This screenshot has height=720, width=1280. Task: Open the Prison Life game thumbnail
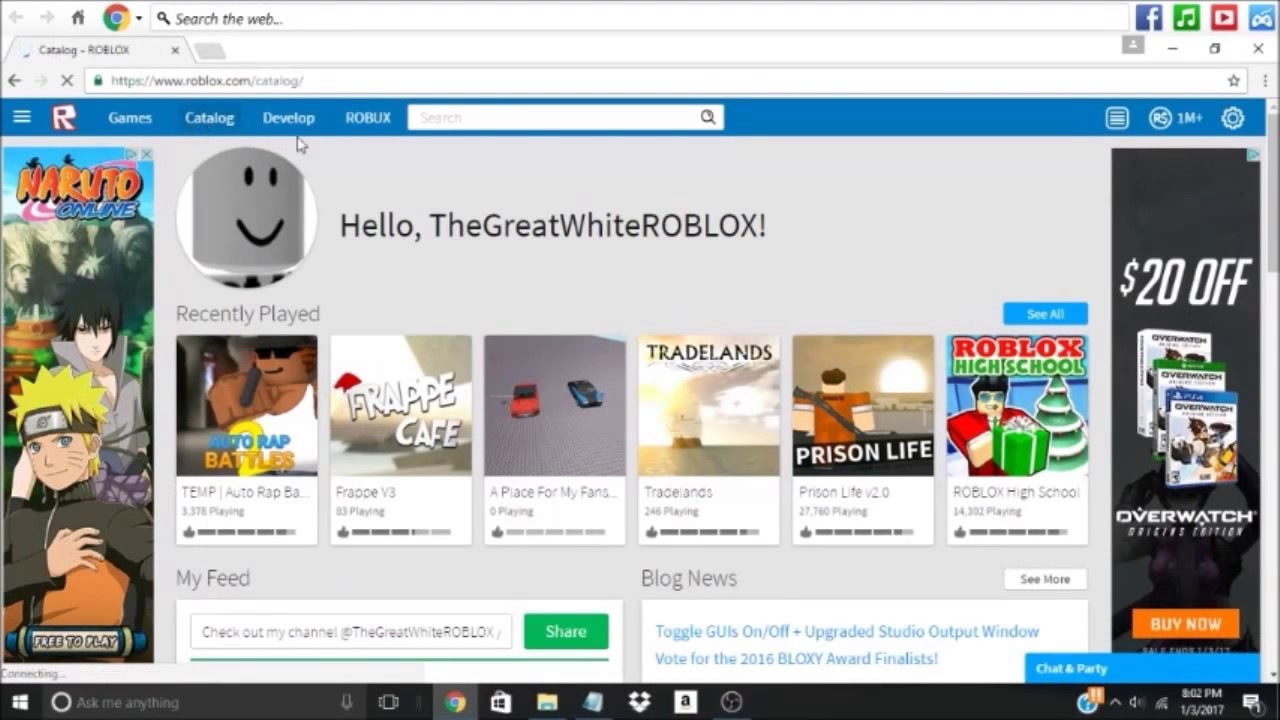(x=863, y=406)
